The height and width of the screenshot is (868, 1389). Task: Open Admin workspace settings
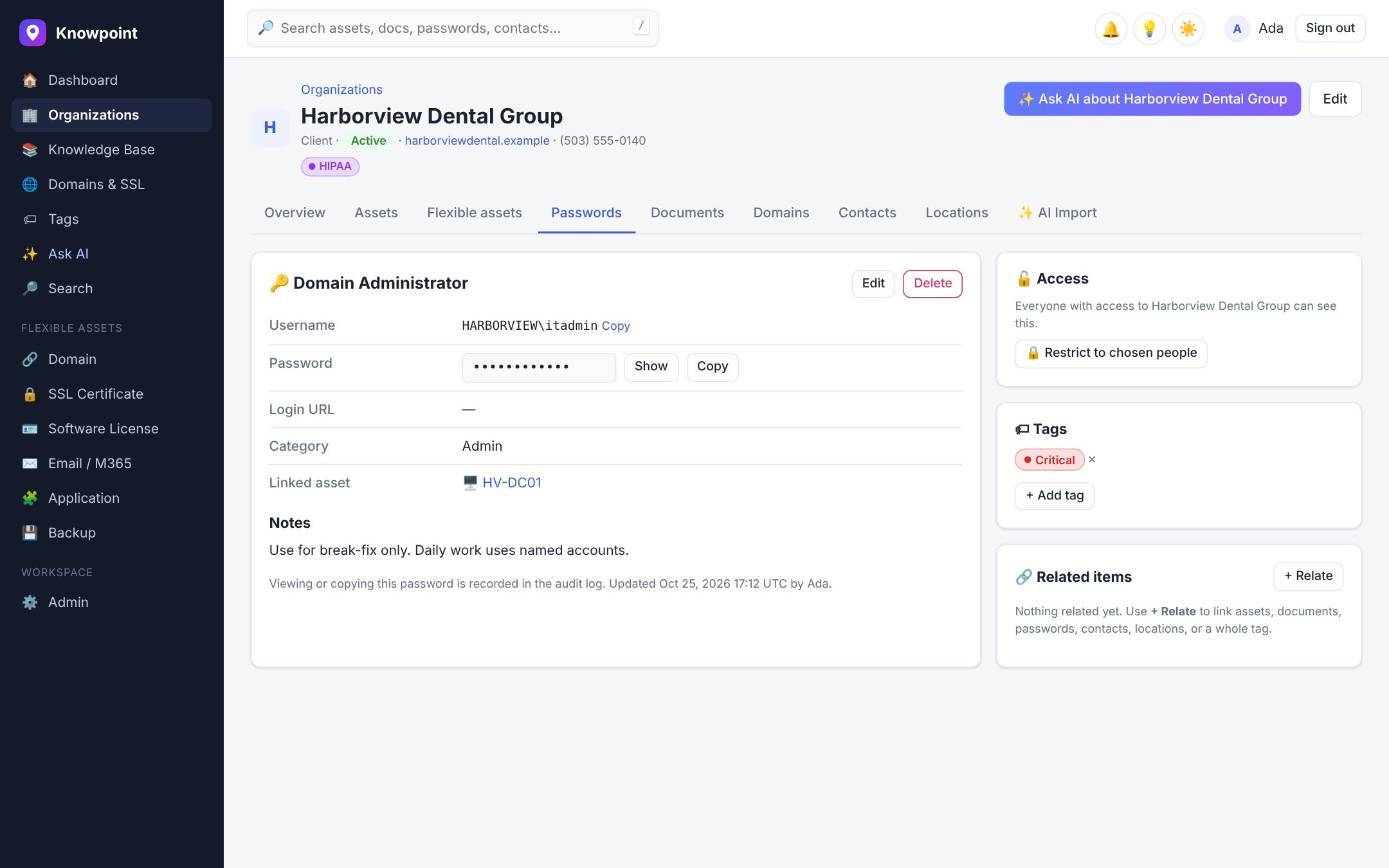click(112, 602)
